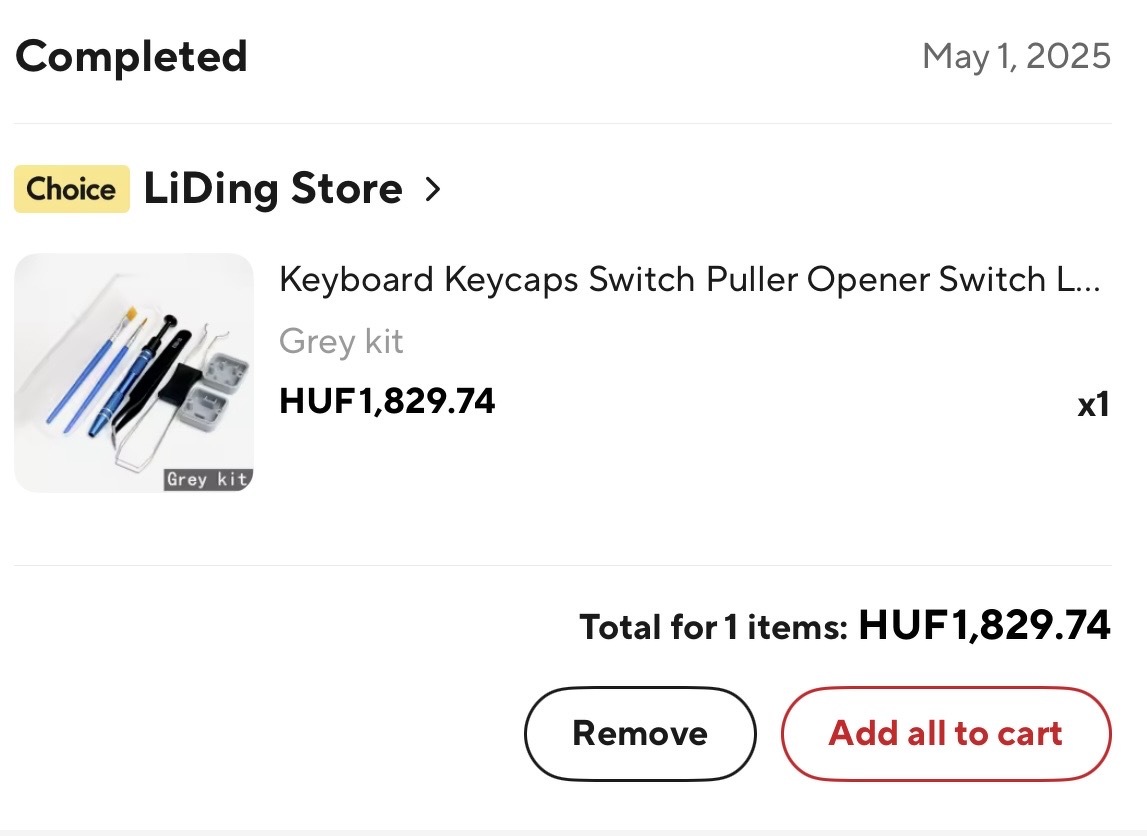Expand the LiDing Store chevron arrow
The height and width of the screenshot is (836, 1147).
coord(432,189)
